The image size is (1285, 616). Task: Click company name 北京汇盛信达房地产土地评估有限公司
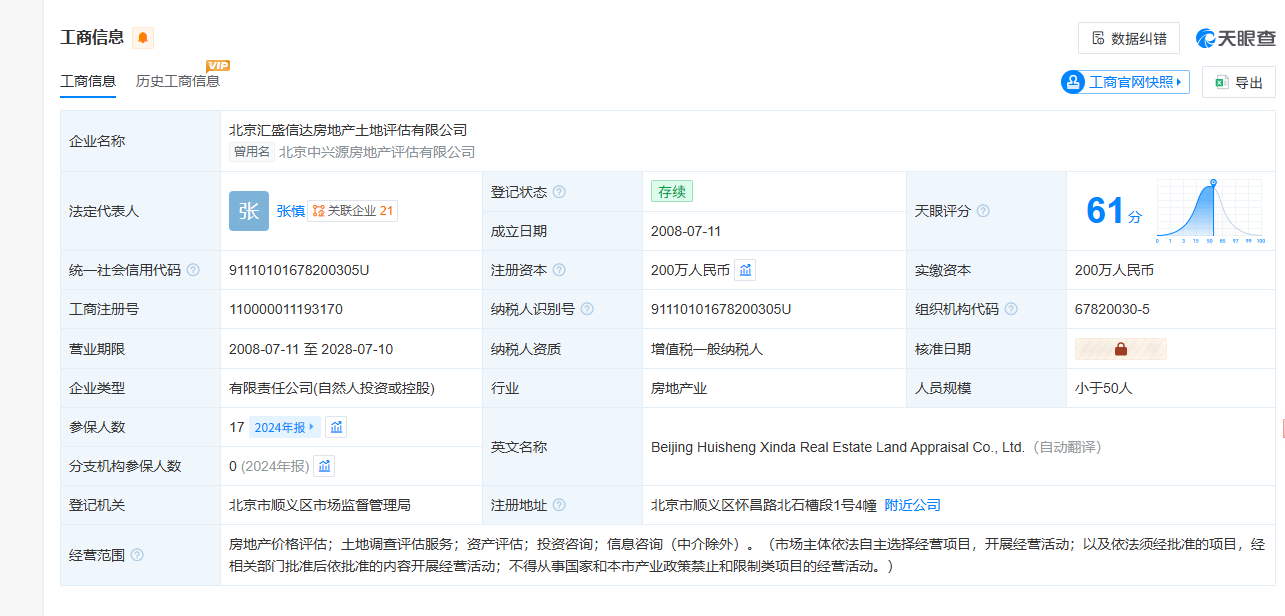coord(348,130)
